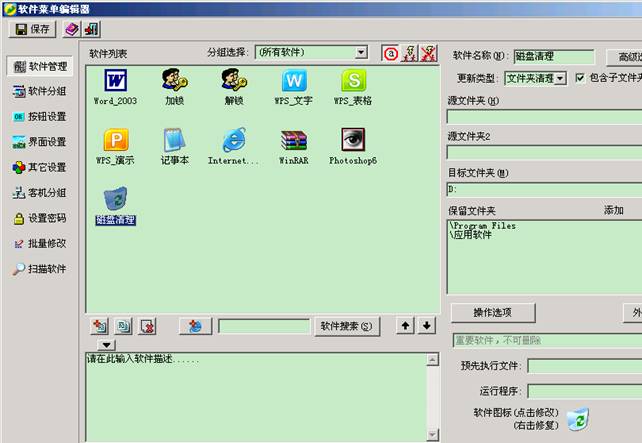Click the Save (保存) toolbar button
Viewport: 642px width, 443px height.
(32, 29)
